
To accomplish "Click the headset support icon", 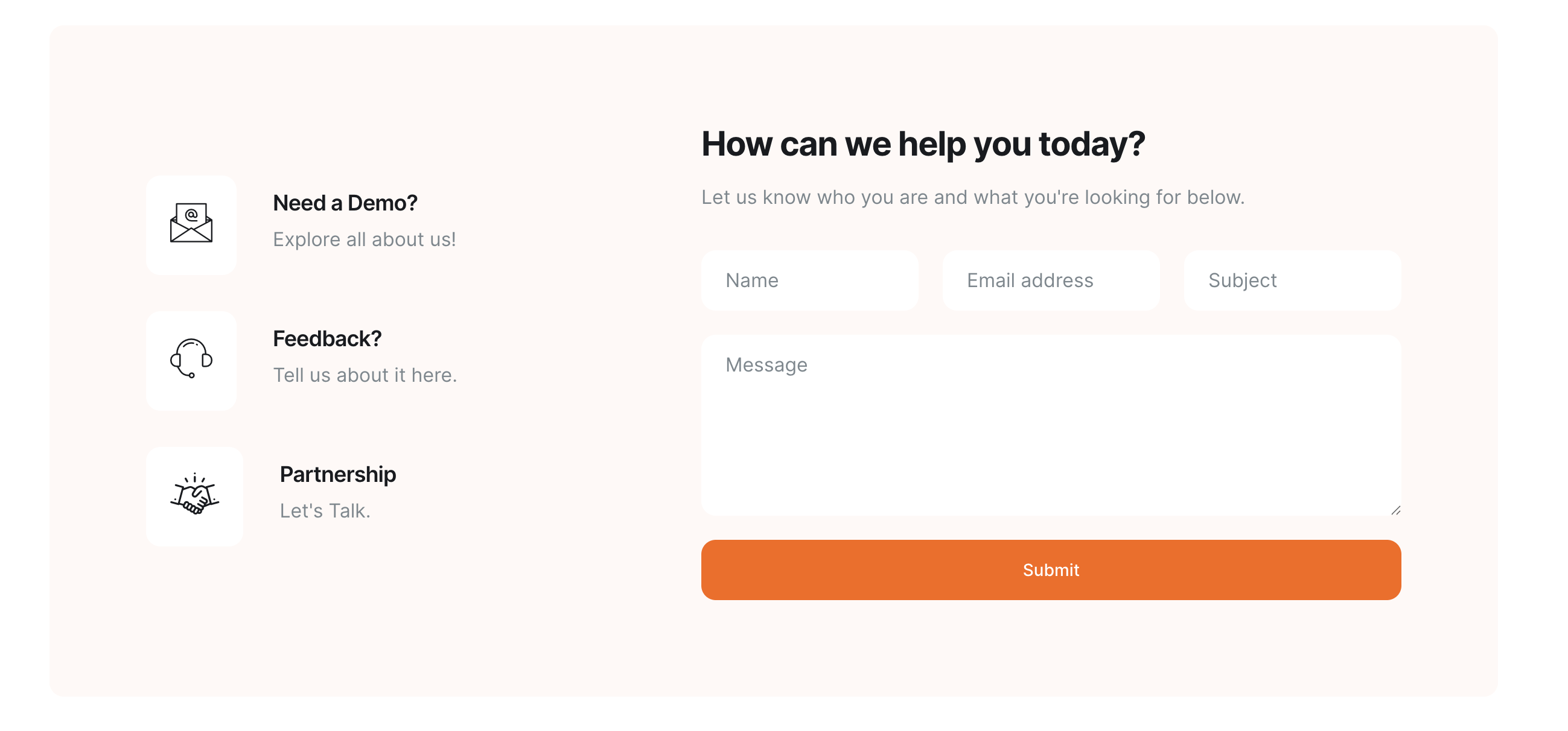I will [x=191, y=359].
